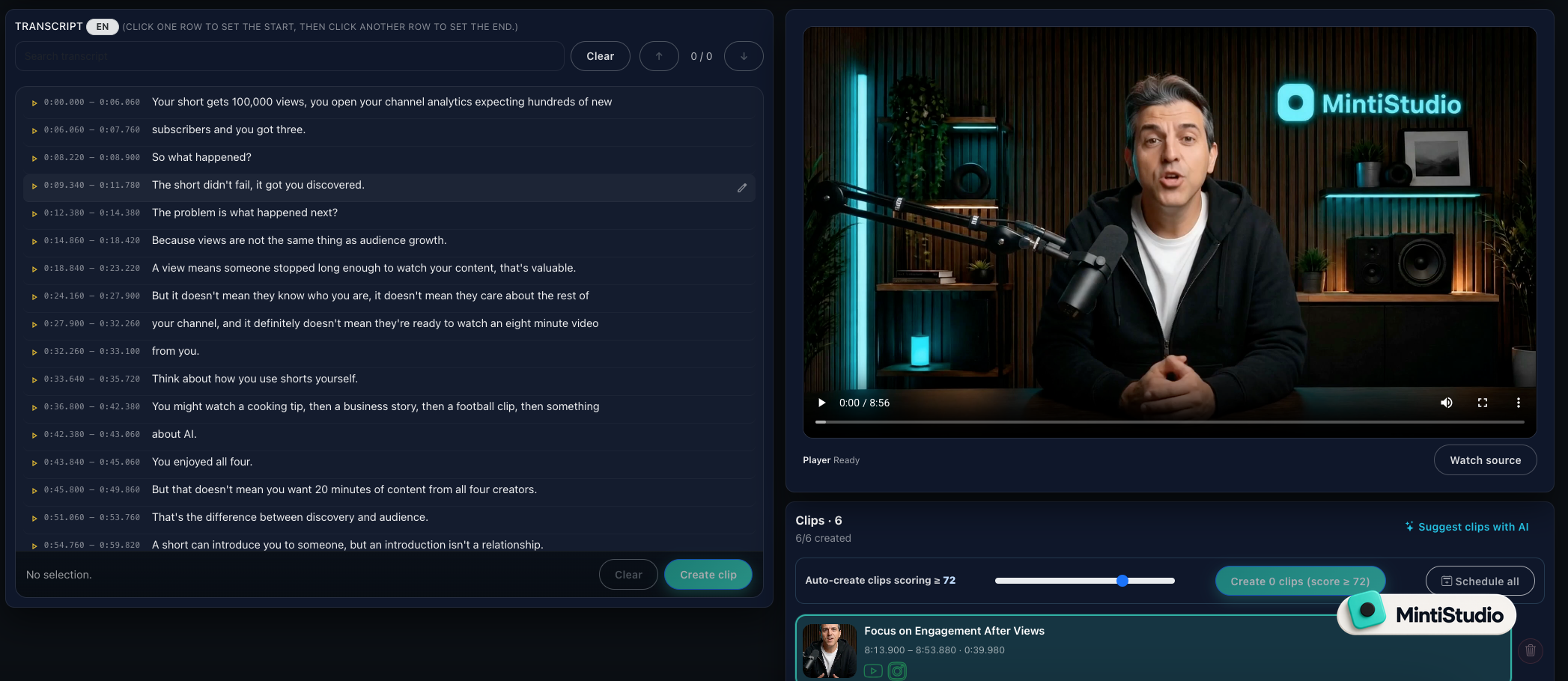Click the EN language badge
This screenshot has width=1568, height=681.
[x=103, y=27]
